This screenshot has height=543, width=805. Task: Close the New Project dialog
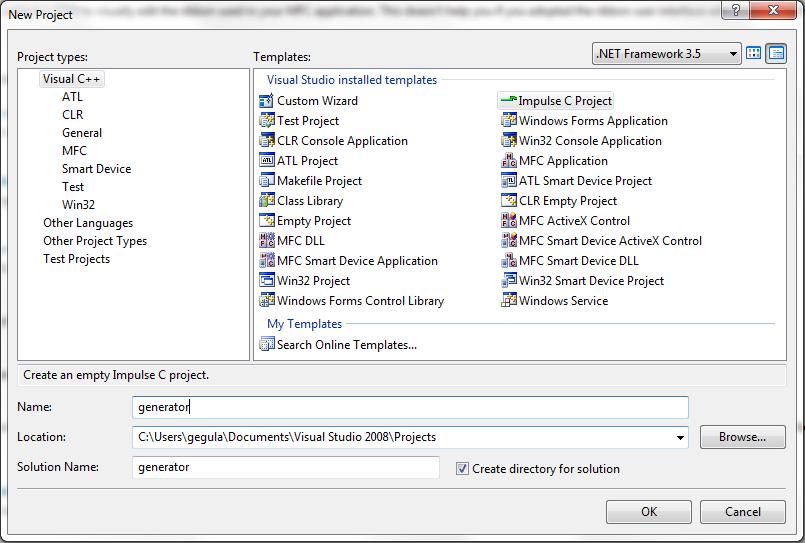[773, 10]
